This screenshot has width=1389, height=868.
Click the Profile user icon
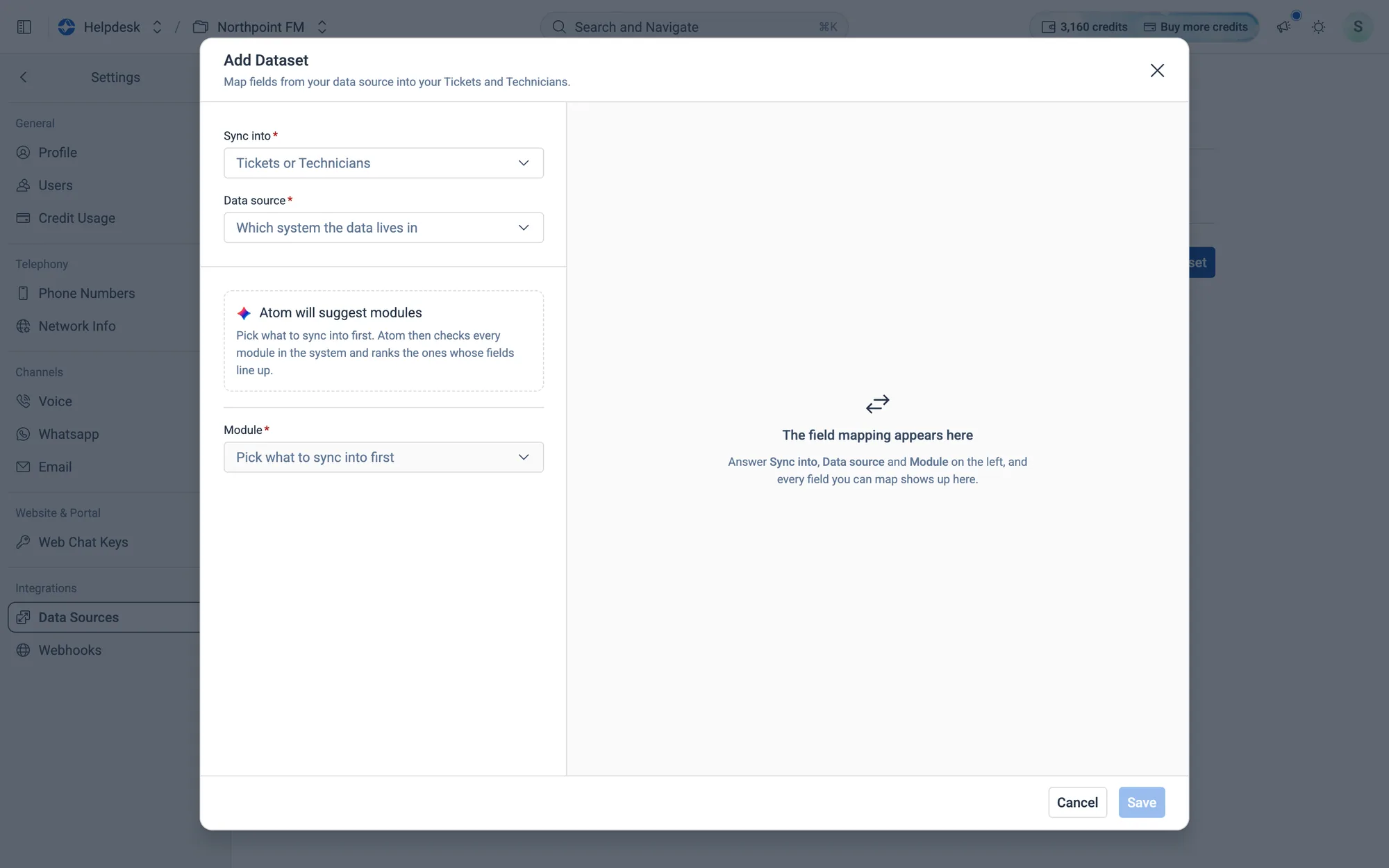[x=24, y=153]
